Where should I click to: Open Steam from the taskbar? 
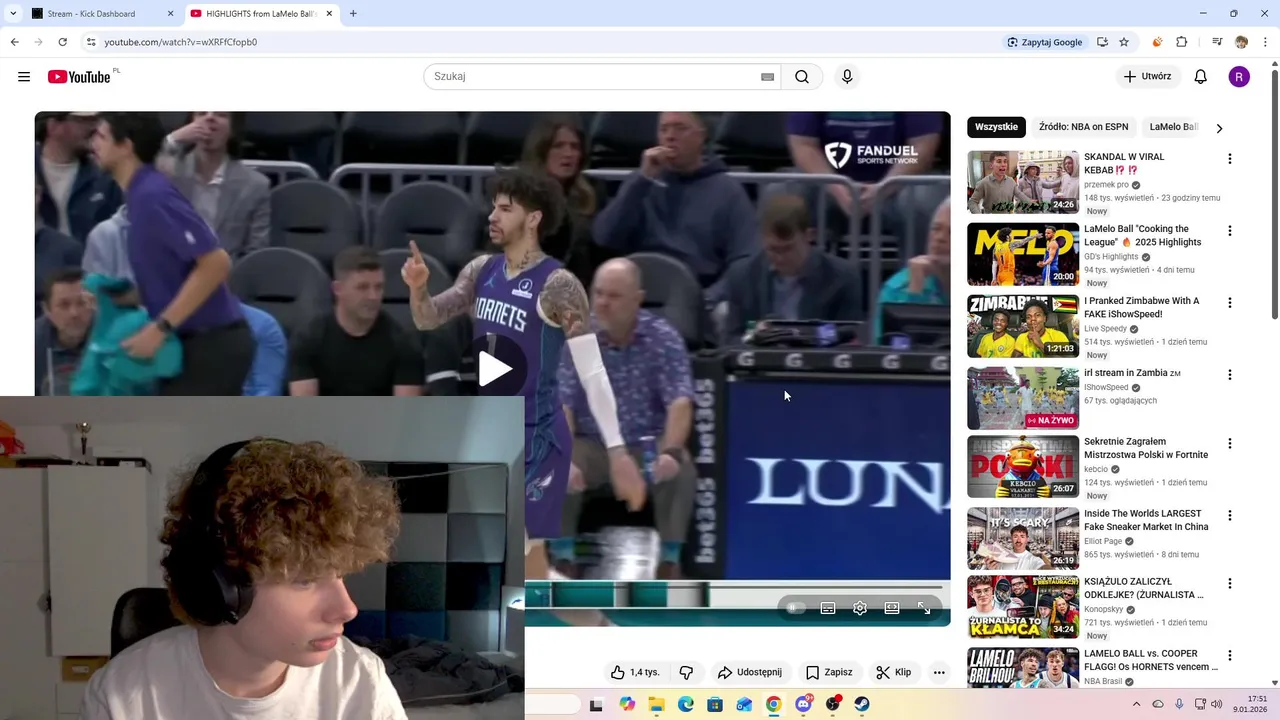click(x=862, y=704)
